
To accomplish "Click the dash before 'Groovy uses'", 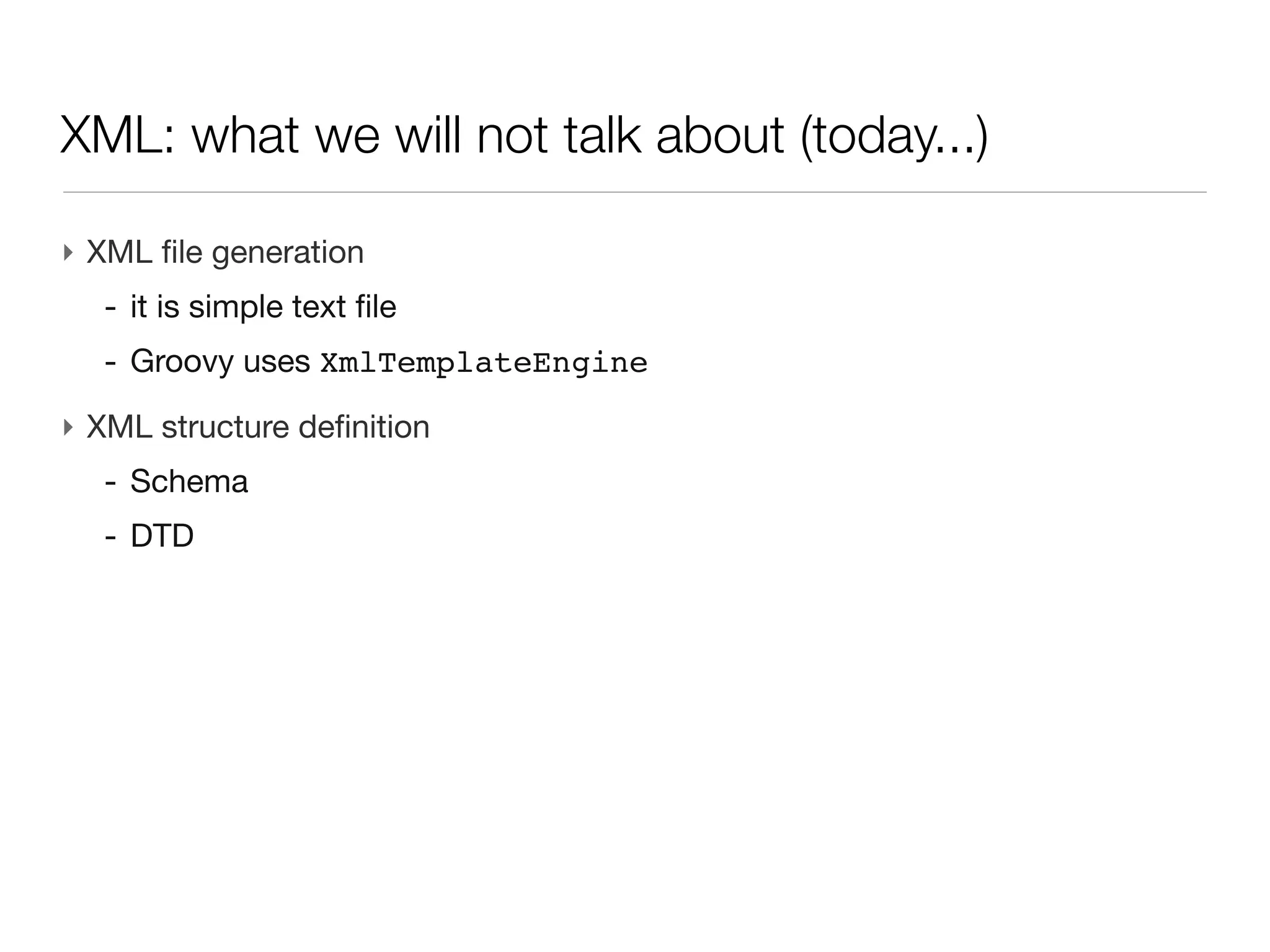I will (110, 363).
